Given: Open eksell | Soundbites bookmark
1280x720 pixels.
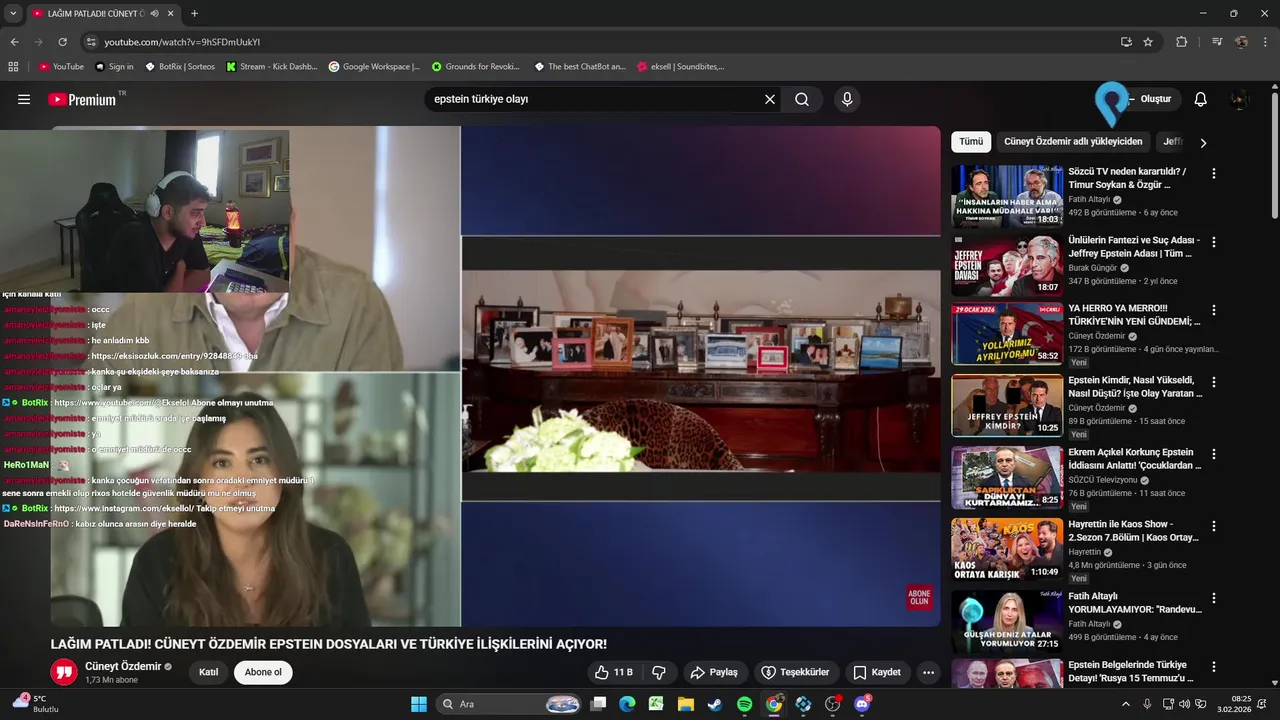Looking at the screenshot, I should [680, 67].
